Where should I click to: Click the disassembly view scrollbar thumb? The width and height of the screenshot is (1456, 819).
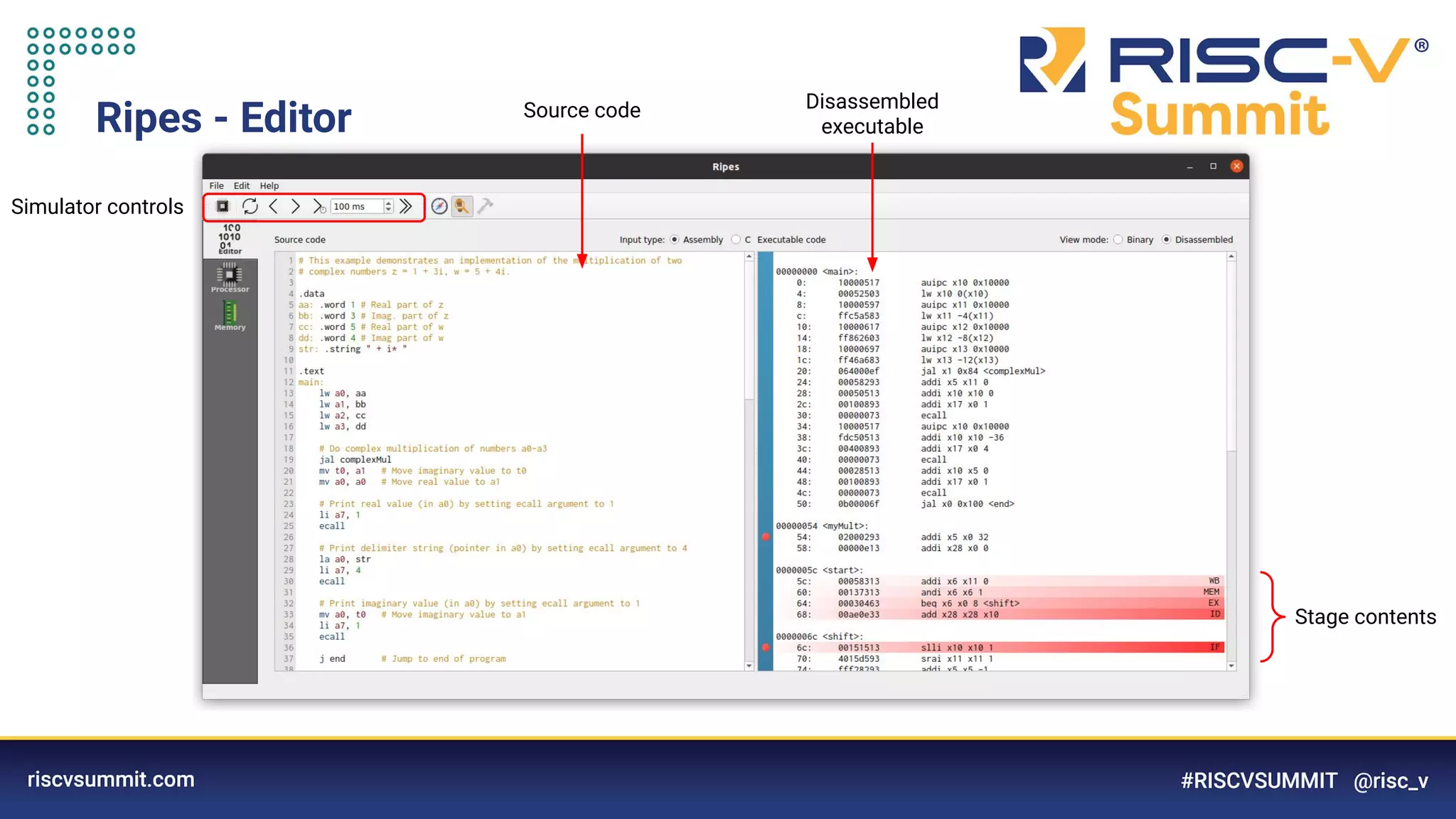tap(1231, 356)
